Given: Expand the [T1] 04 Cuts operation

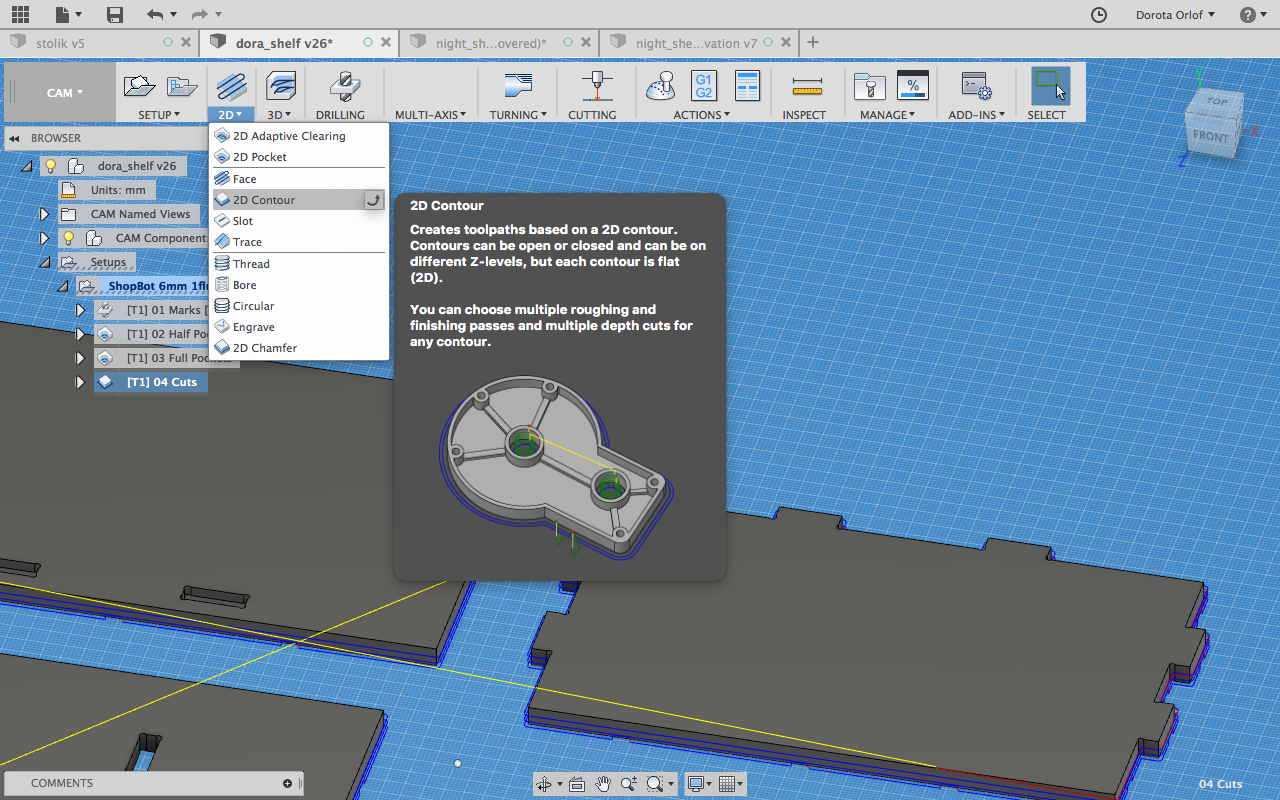Looking at the screenshot, I should point(80,382).
